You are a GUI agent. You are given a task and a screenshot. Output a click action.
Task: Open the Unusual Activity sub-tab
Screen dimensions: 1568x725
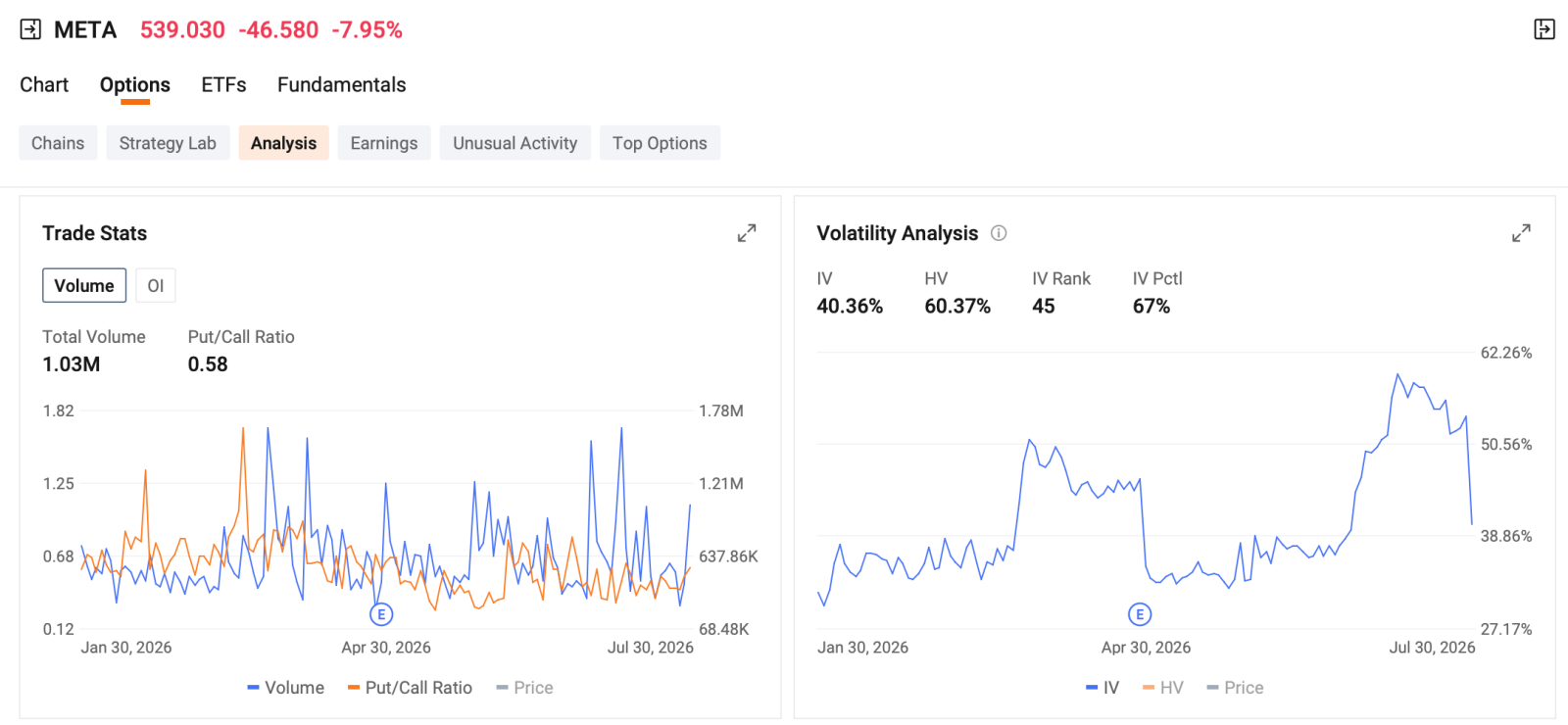514,143
